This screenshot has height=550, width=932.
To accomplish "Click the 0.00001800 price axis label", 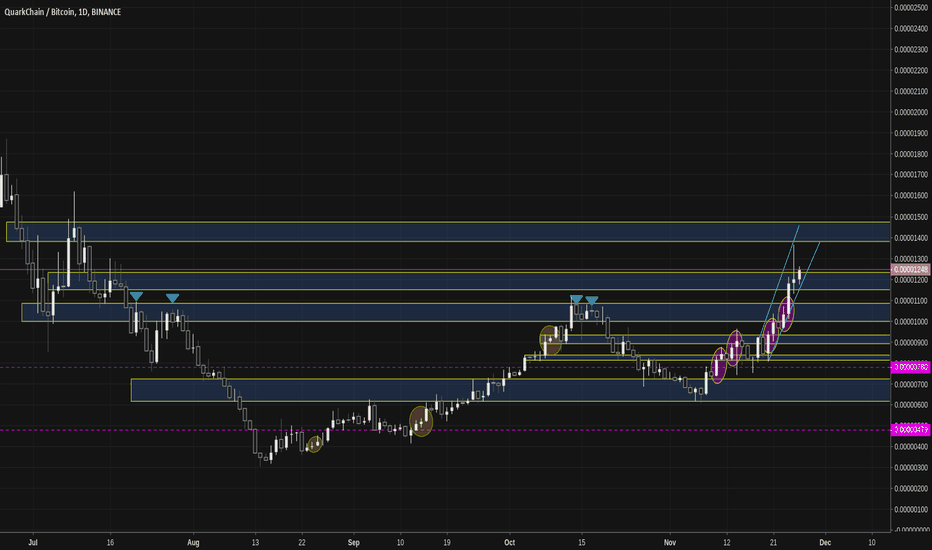I will click(x=911, y=154).
